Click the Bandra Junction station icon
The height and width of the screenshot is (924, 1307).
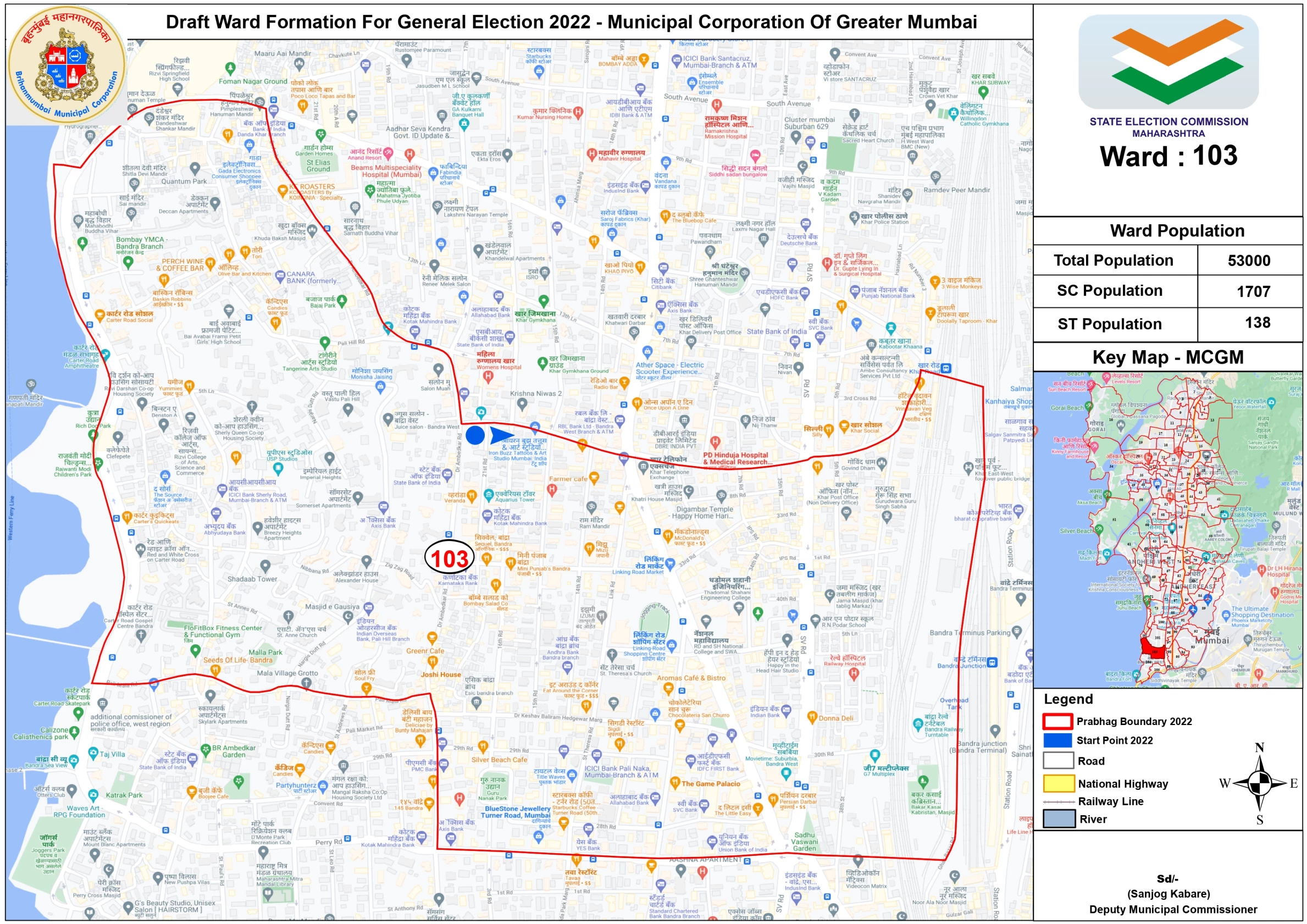pos(992,662)
